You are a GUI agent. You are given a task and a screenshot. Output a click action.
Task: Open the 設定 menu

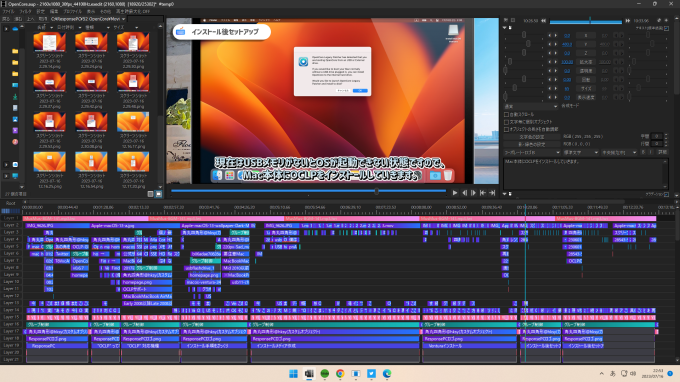click(x=40, y=11)
